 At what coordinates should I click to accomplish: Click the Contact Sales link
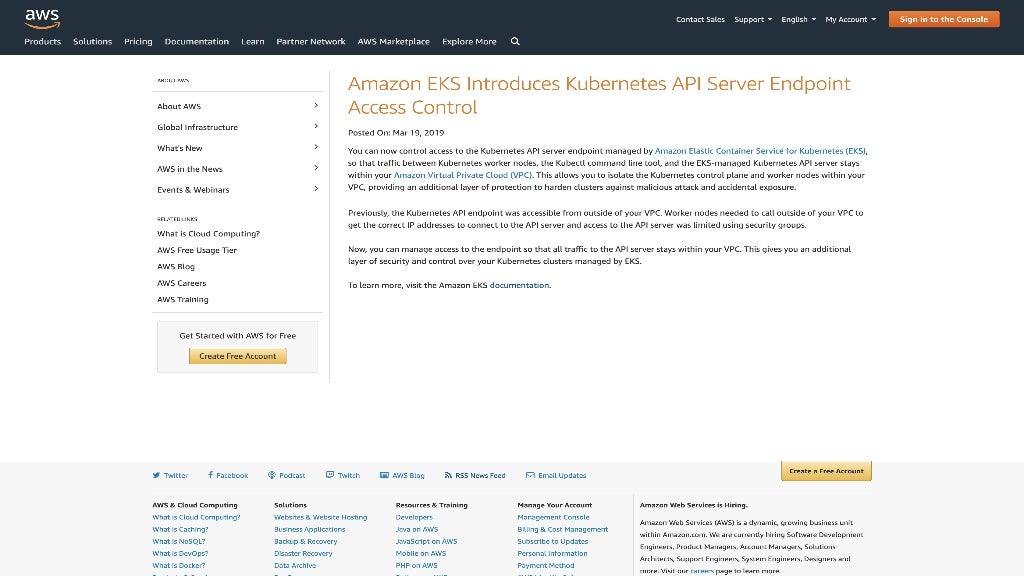point(700,20)
